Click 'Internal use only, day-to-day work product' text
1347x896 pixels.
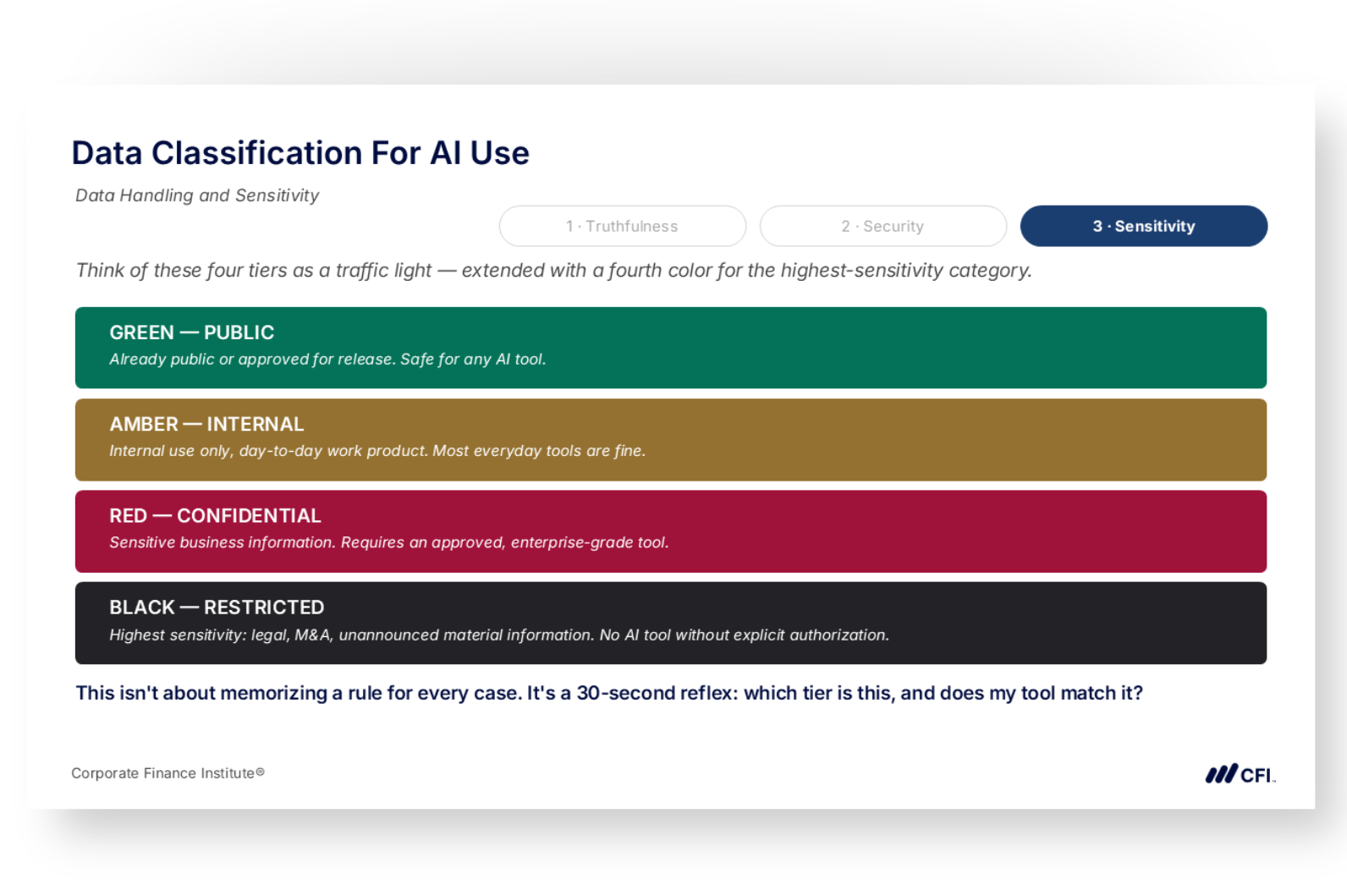tap(377, 451)
